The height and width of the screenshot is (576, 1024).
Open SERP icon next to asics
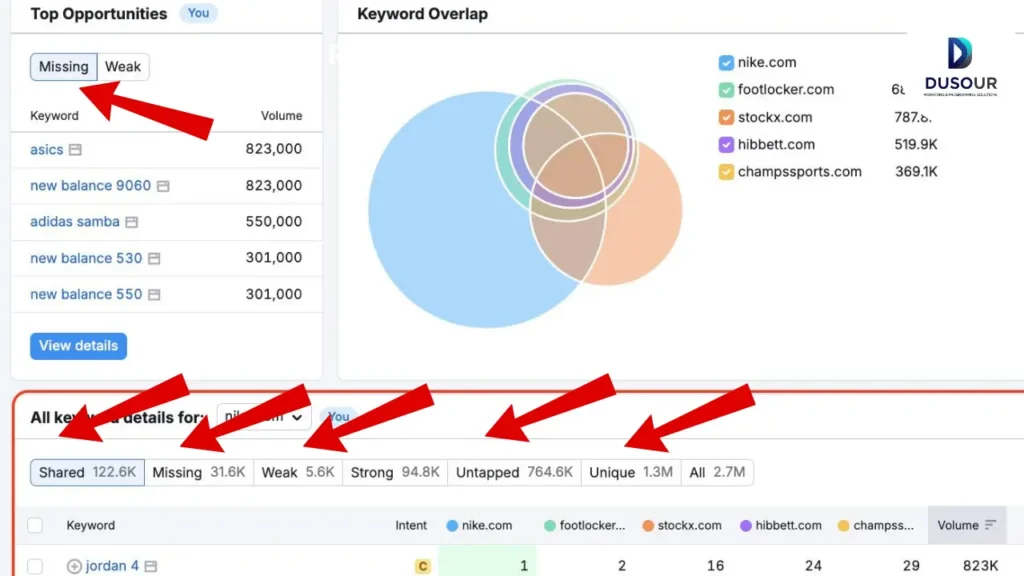click(x=75, y=150)
